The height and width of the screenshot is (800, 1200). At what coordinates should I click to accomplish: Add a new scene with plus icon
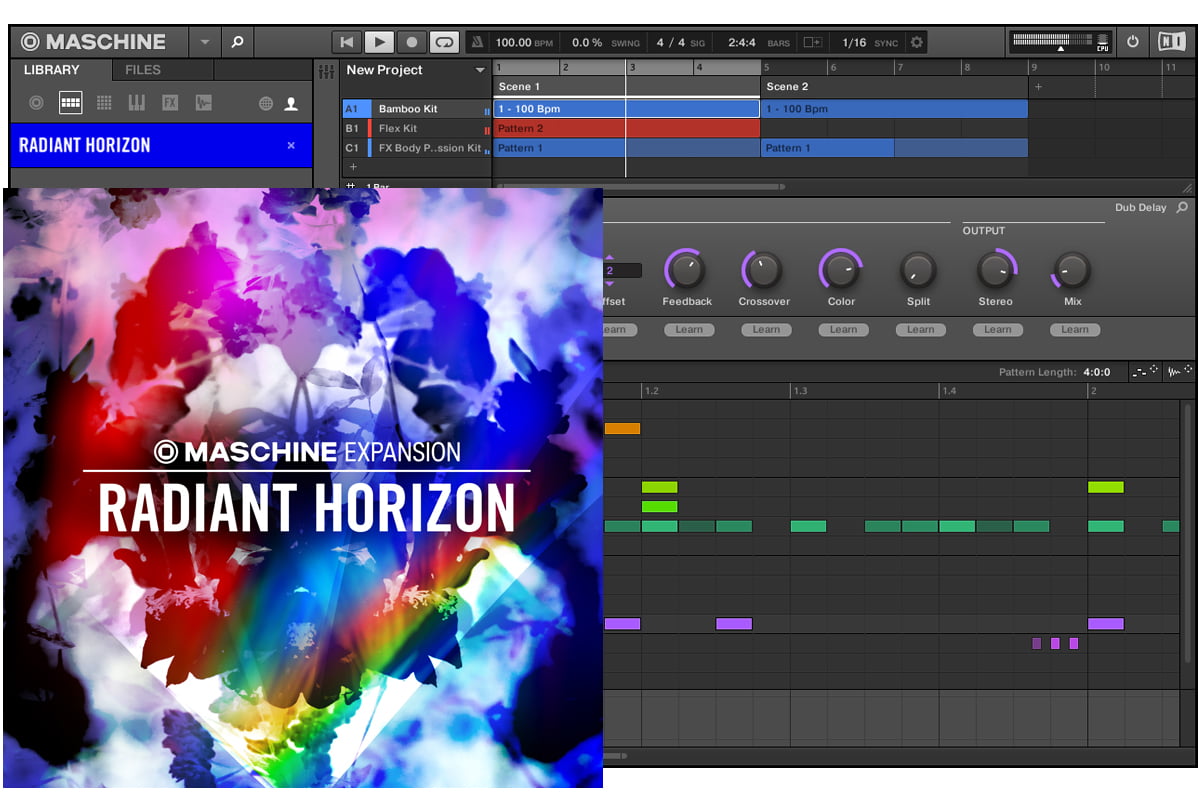pos(1038,87)
